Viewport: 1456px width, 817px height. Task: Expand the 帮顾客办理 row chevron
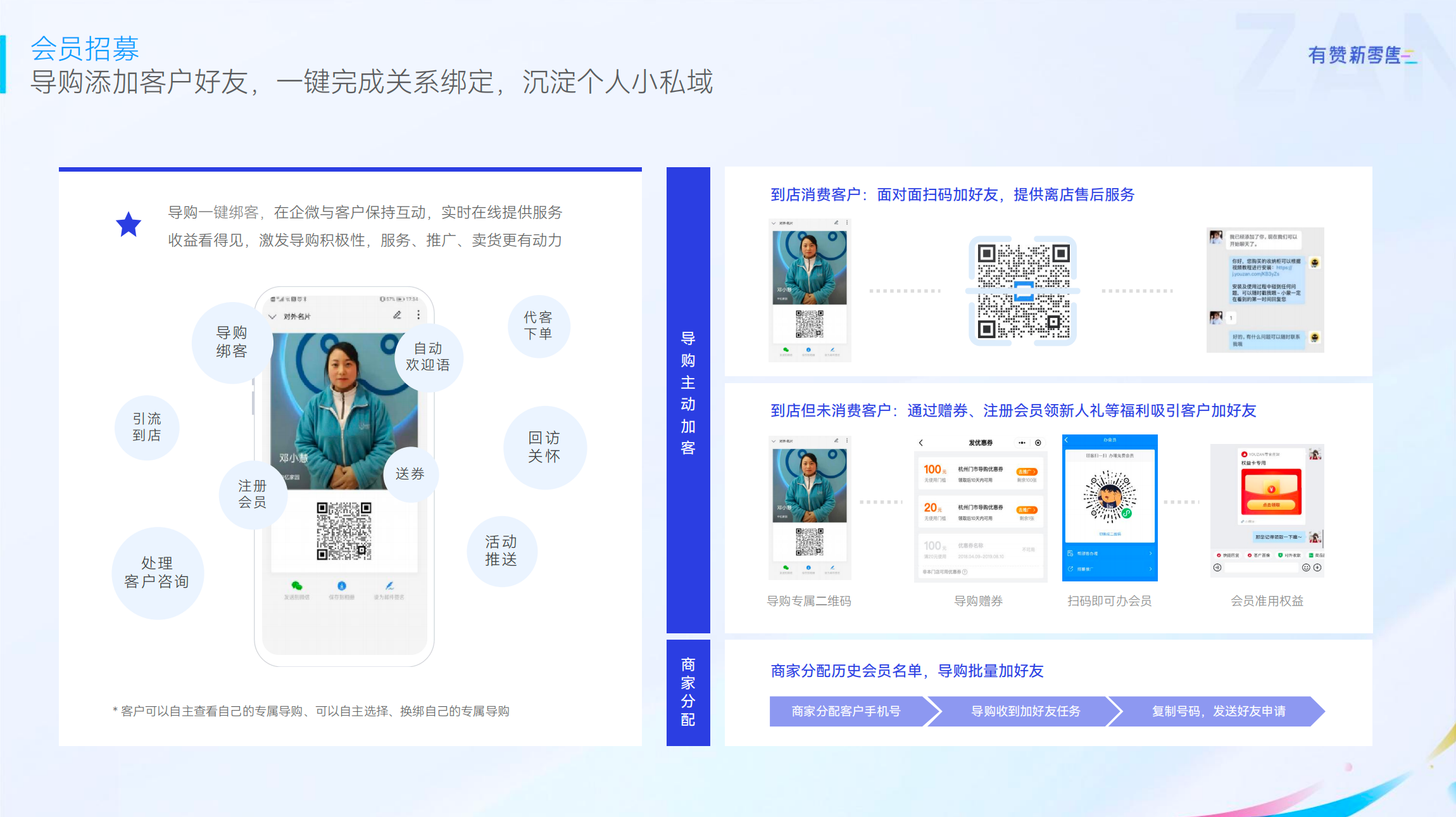pos(1150,554)
